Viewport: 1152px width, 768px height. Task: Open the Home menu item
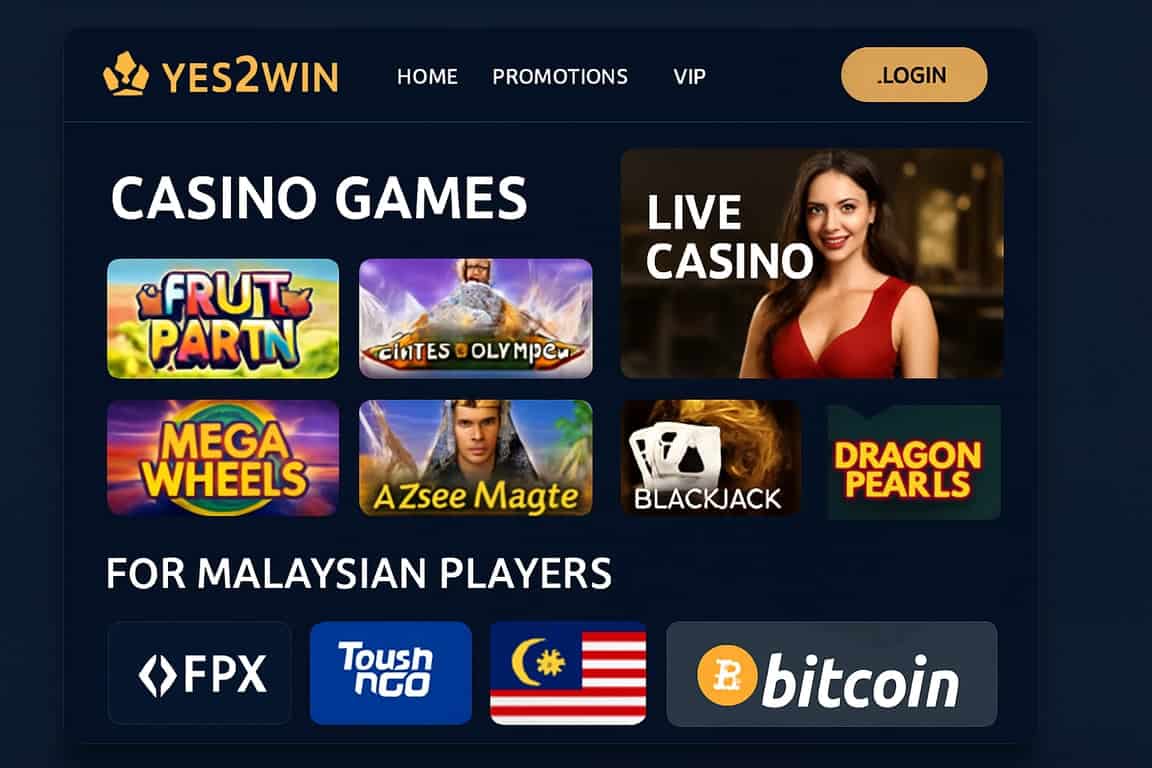pos(427,76)
